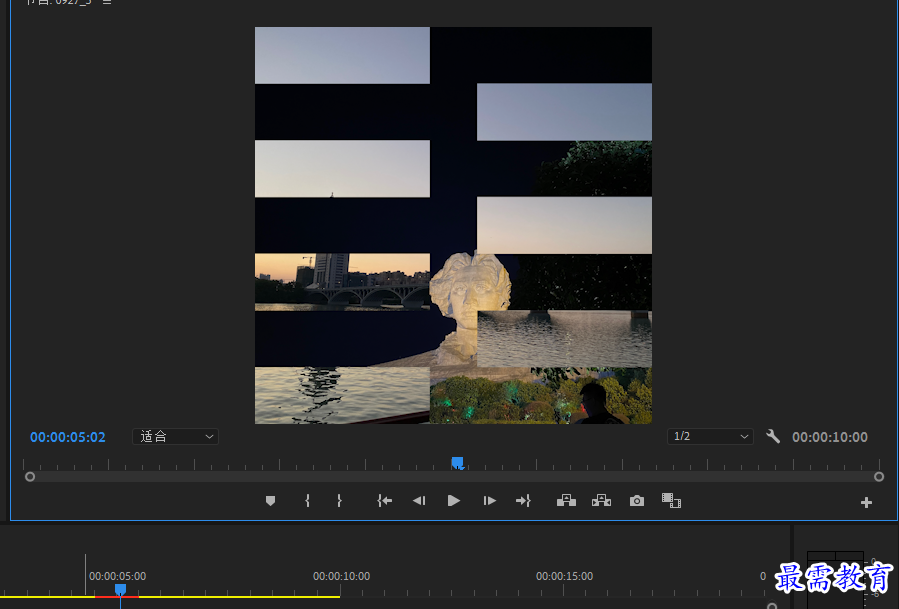Open comparison view button
This screenshot has width=899, height=609.
[671, 501]
